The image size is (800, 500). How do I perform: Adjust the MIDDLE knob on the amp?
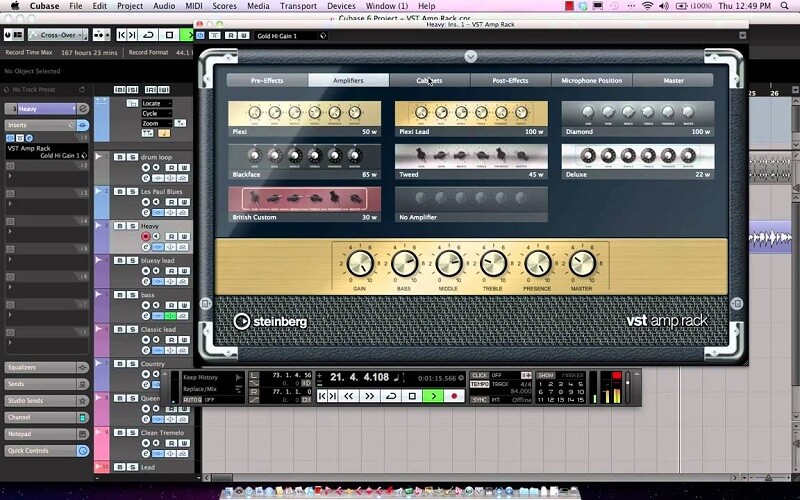pyautogui.click(x=448, y=264)
